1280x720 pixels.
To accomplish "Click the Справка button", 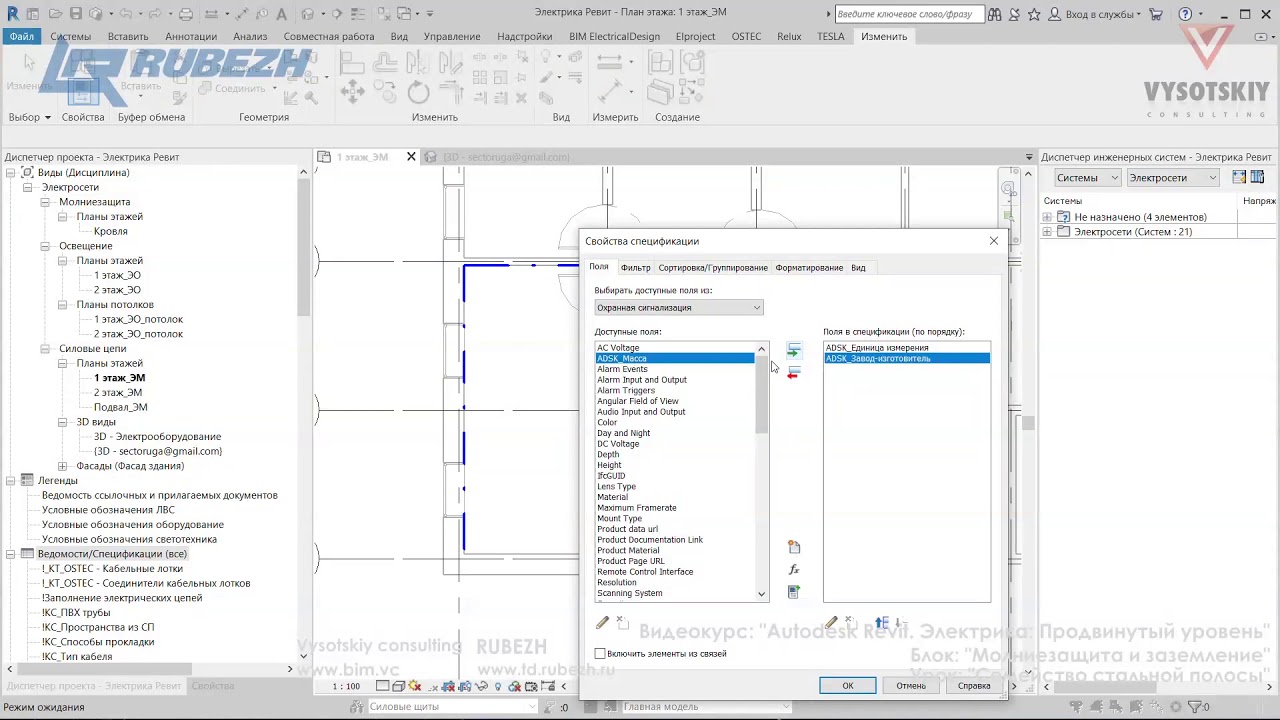I will click(x=974, y=685).
